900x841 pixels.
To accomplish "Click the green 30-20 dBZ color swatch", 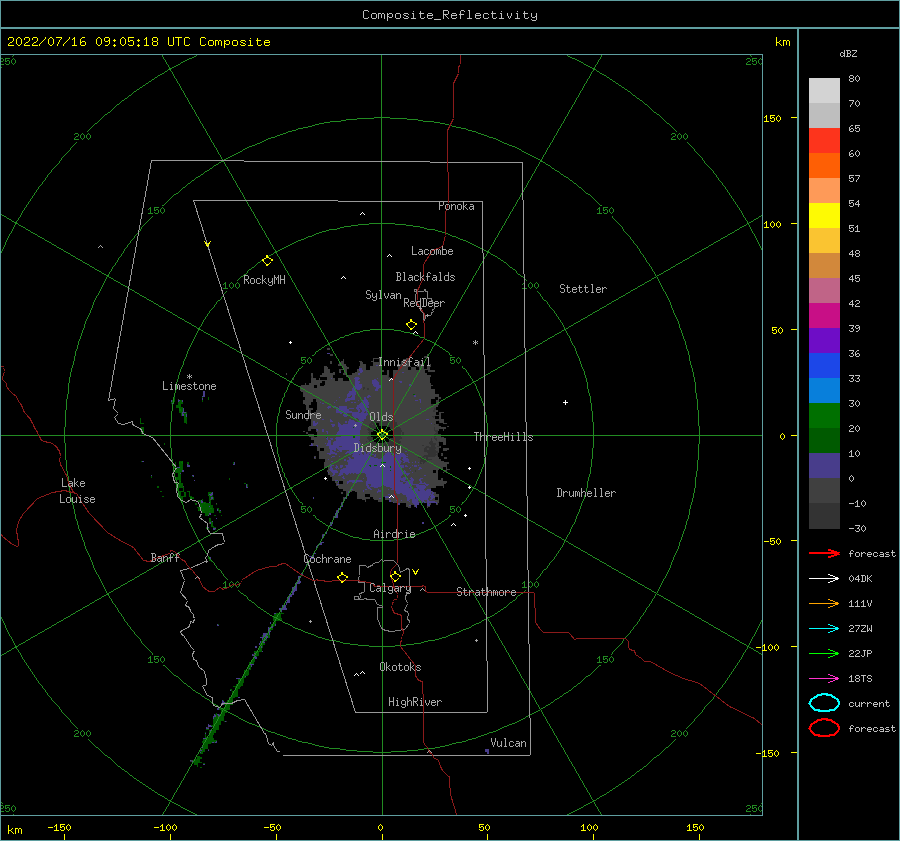I will coord(824,416).
